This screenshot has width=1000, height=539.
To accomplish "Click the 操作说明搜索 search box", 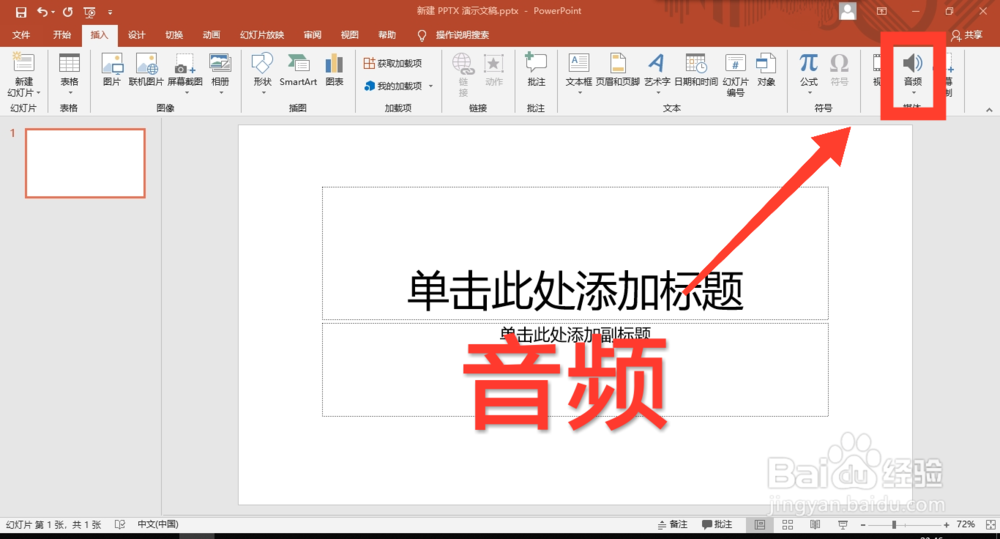I will pos(462,35).
